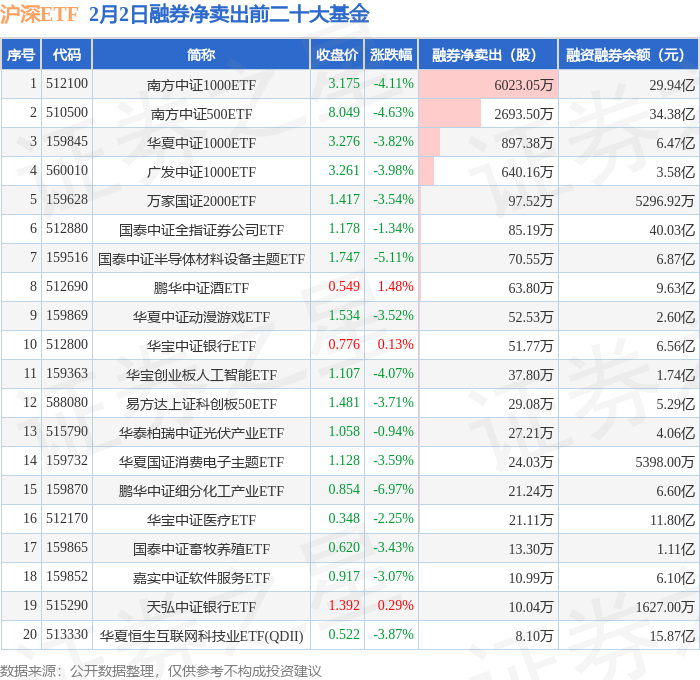
Task: Click the name 华夏恒生互联网科技业ETF(QDII)
Action: pyautogui.click(x=201, y=636)
